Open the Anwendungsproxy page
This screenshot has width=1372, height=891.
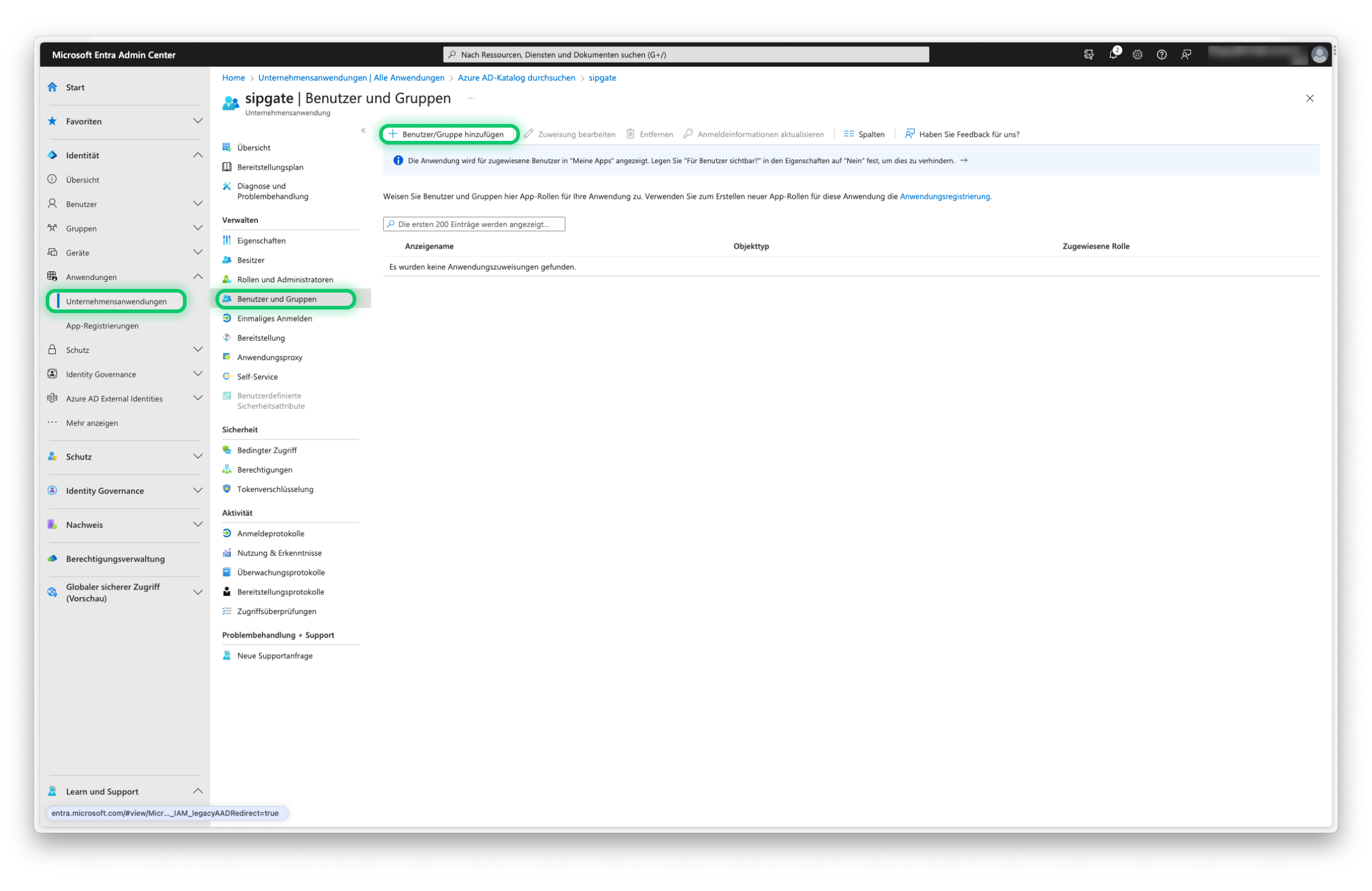pyautogui.click(x=270, y=357)
